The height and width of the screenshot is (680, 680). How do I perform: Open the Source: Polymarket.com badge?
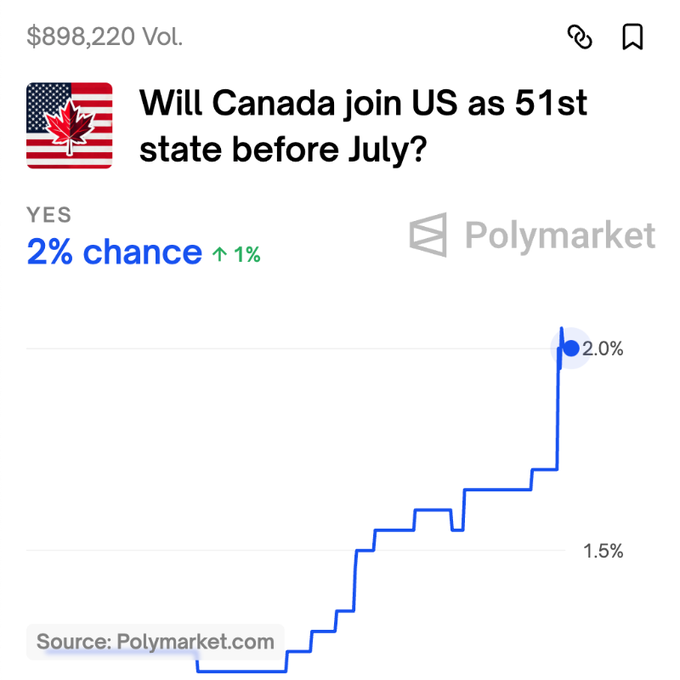tap(155, 642)
